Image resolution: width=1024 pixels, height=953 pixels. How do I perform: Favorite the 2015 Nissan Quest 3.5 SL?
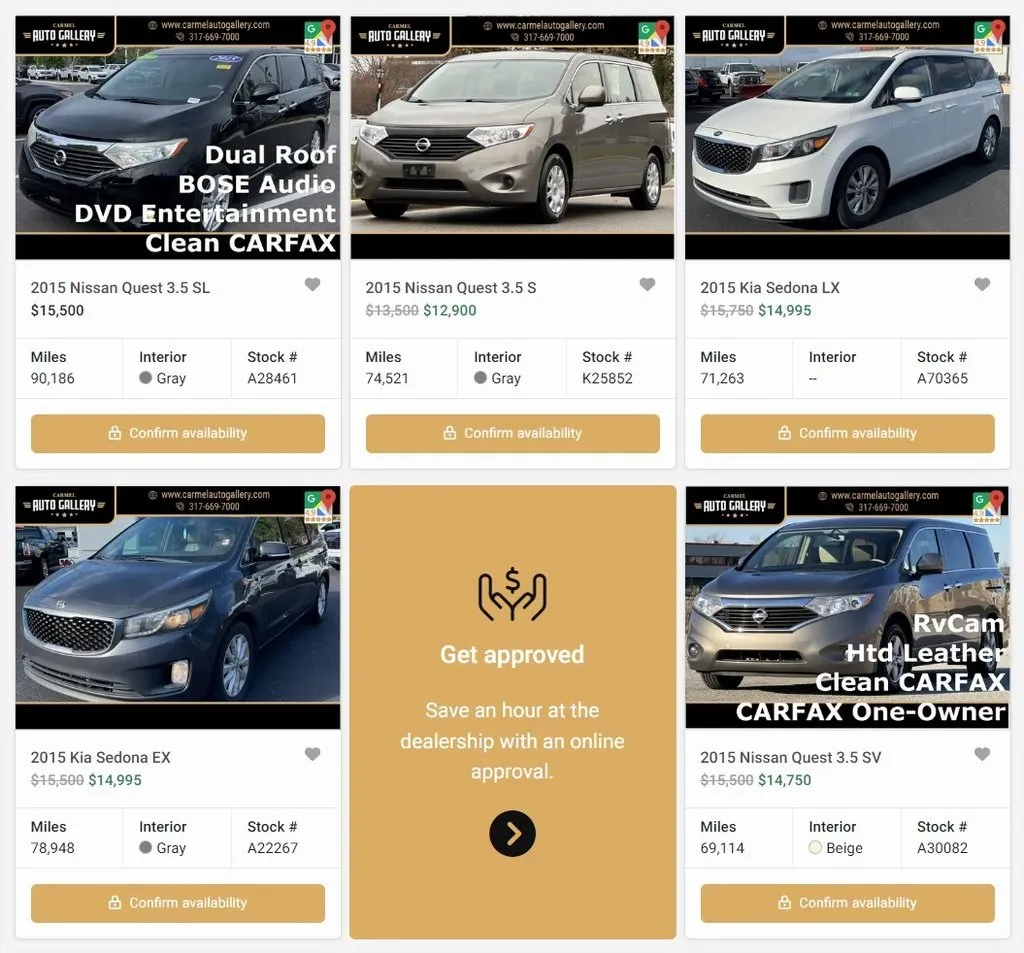tap(312, 284)
